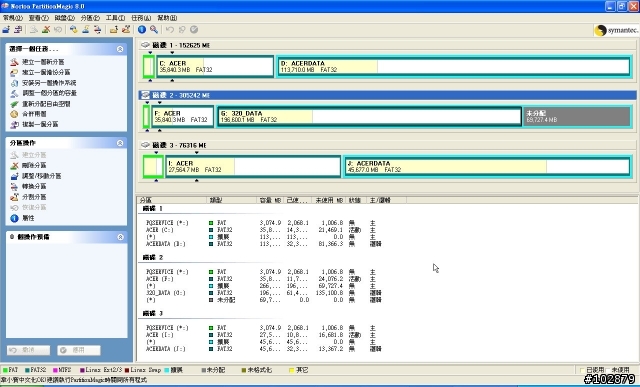This screenshot has height=387, width=640.
Task: Click the greyed Undo arrow toolbar icon
Action: click(170, 29)
